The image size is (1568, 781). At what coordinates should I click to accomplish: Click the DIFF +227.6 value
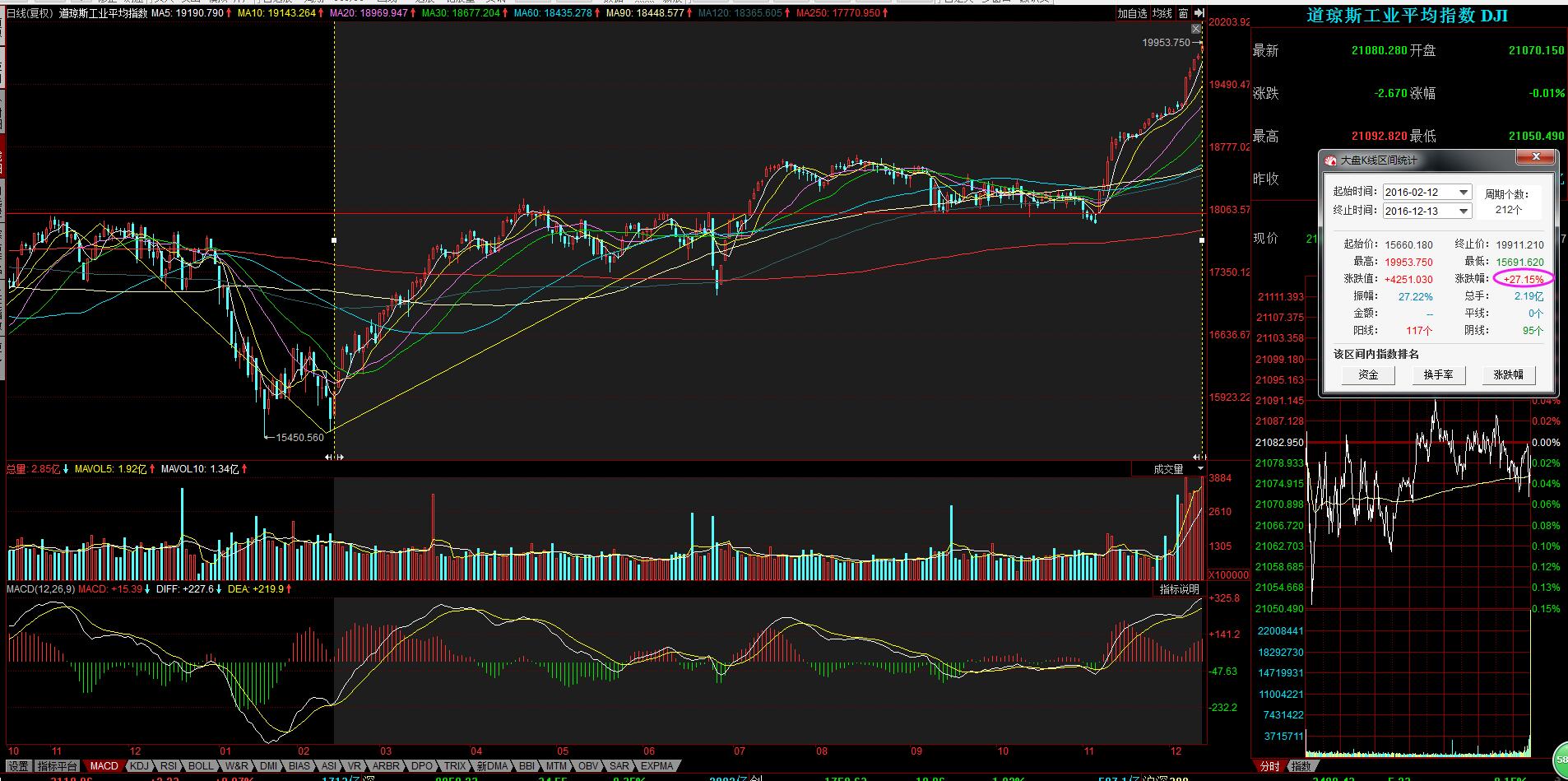[x=185, y=589]
